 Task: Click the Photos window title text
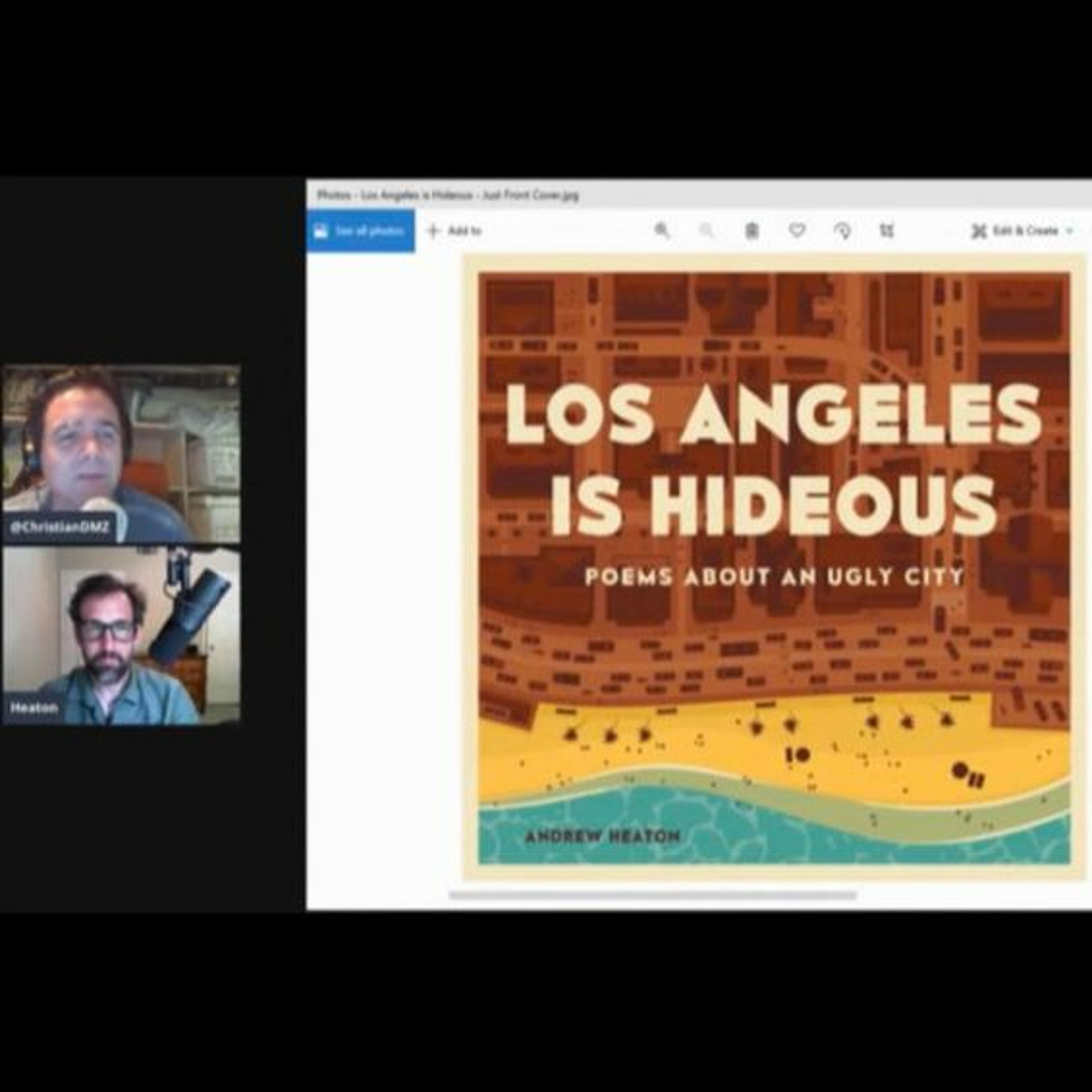click(448, 195)
